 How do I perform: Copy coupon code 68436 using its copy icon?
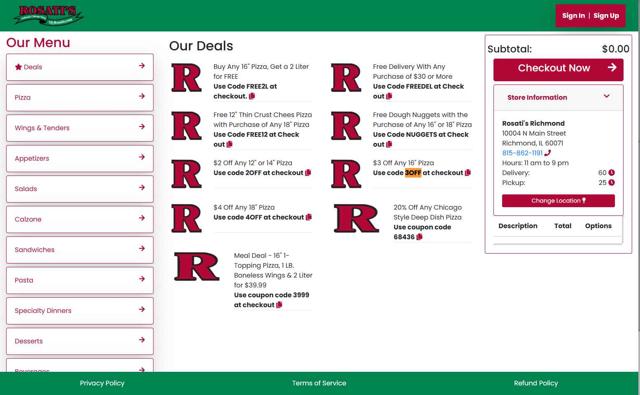(x=419, y=237)
